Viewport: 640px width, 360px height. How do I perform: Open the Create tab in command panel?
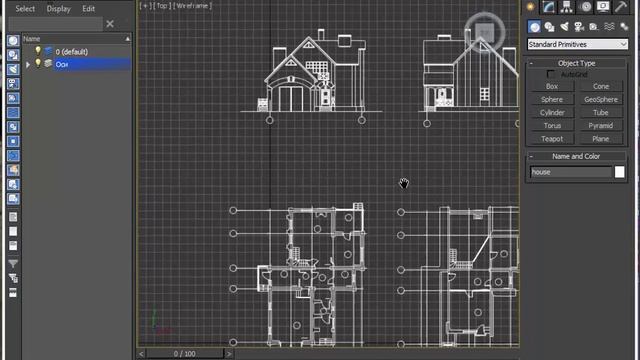pyautogui.click(x=530, y=7)
